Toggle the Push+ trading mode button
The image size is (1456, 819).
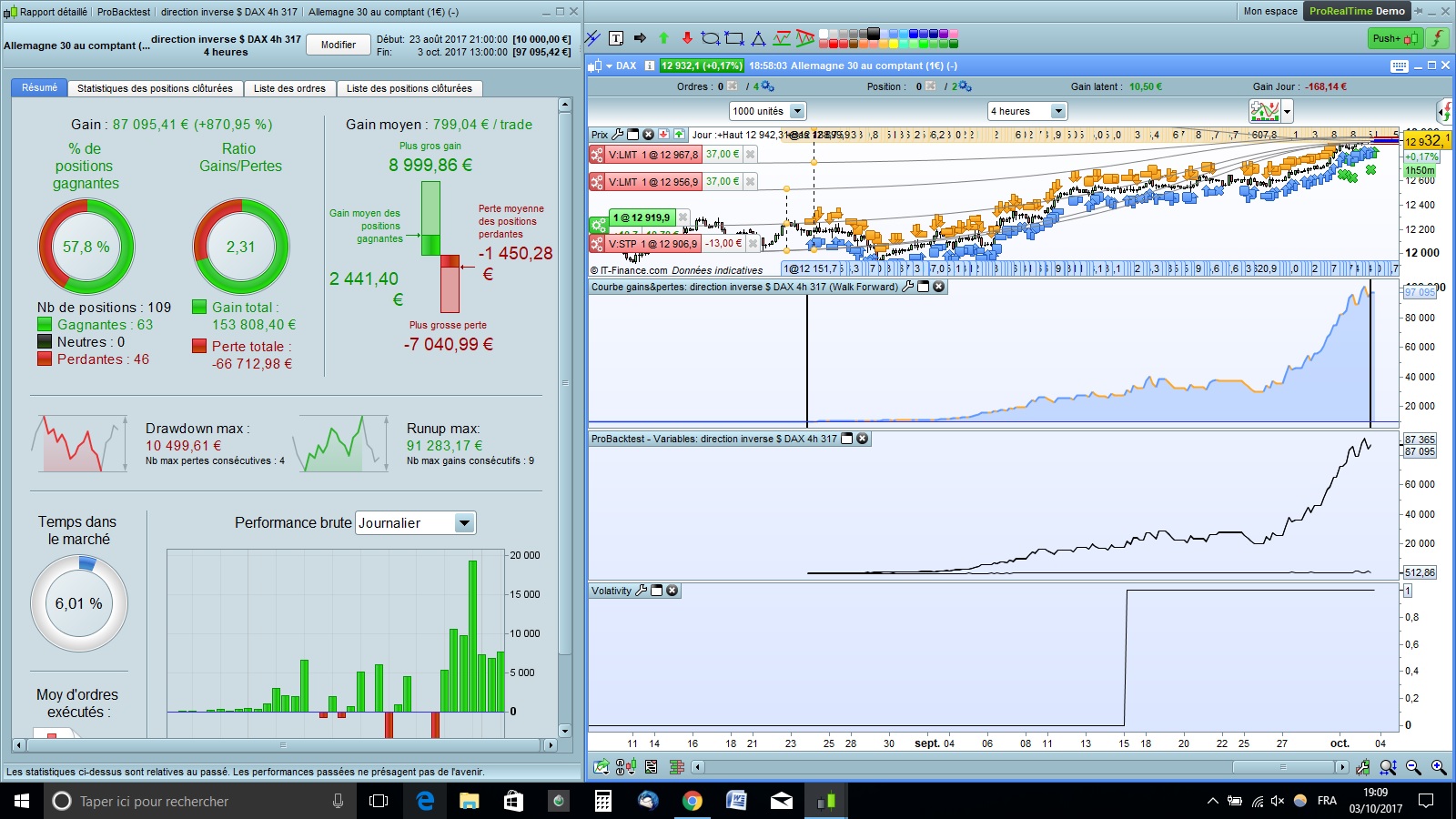coord(1395,38)
